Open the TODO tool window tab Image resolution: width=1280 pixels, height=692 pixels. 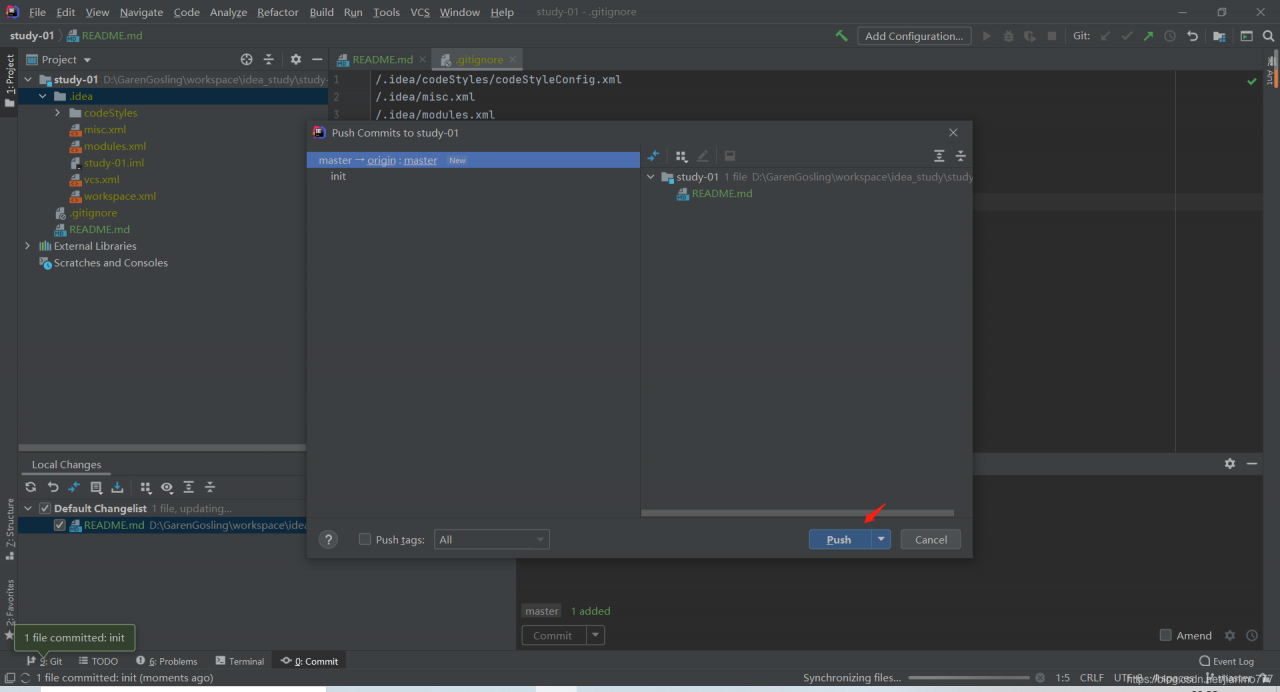(98, 661)
